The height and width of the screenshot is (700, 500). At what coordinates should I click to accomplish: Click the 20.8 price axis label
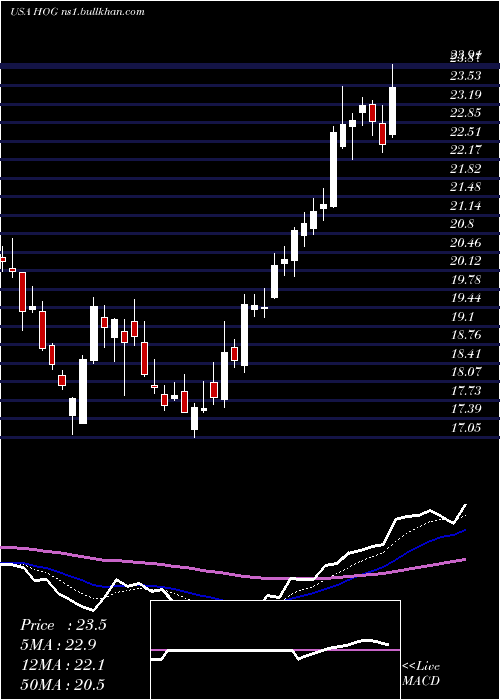click(x=462, y=224)
